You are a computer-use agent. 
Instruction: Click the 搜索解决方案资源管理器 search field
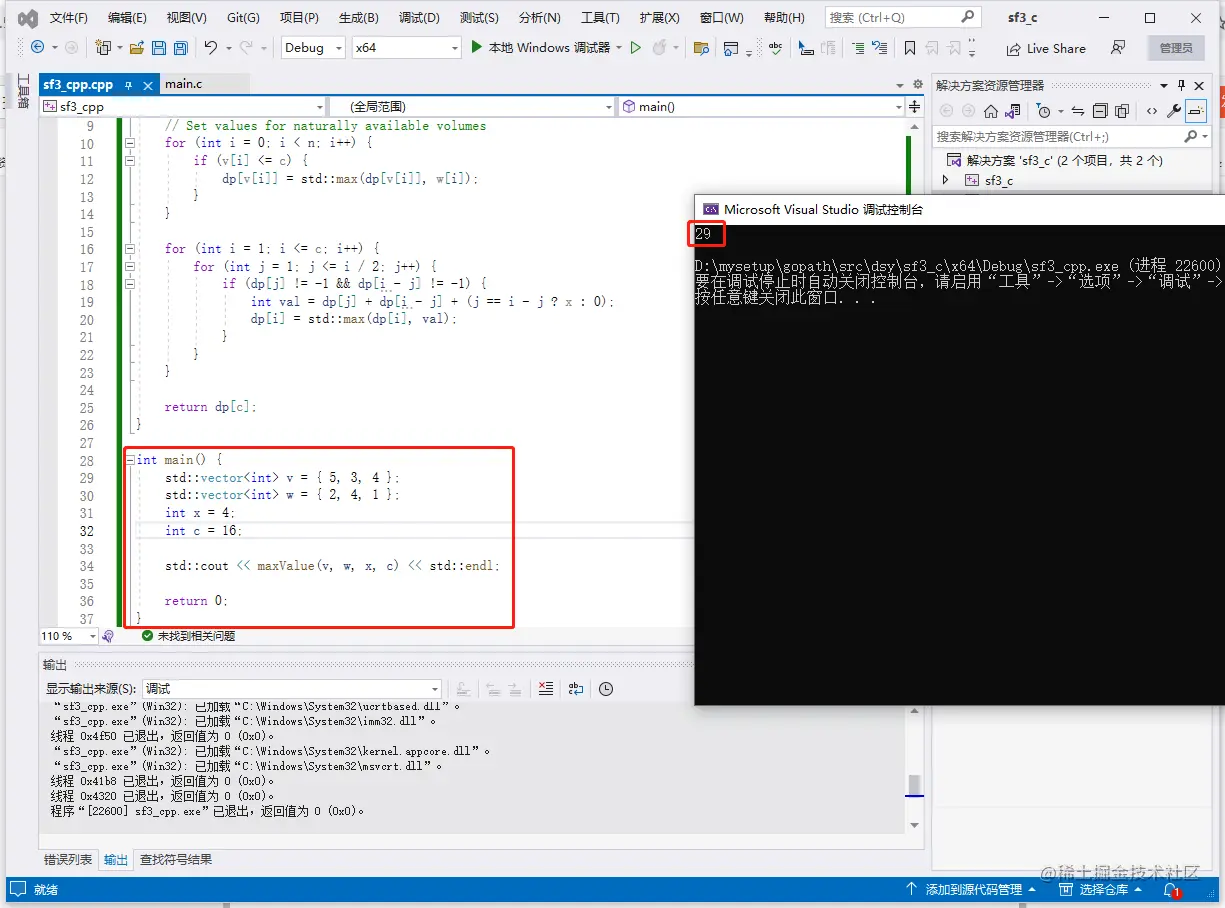tap(1070, 136)
